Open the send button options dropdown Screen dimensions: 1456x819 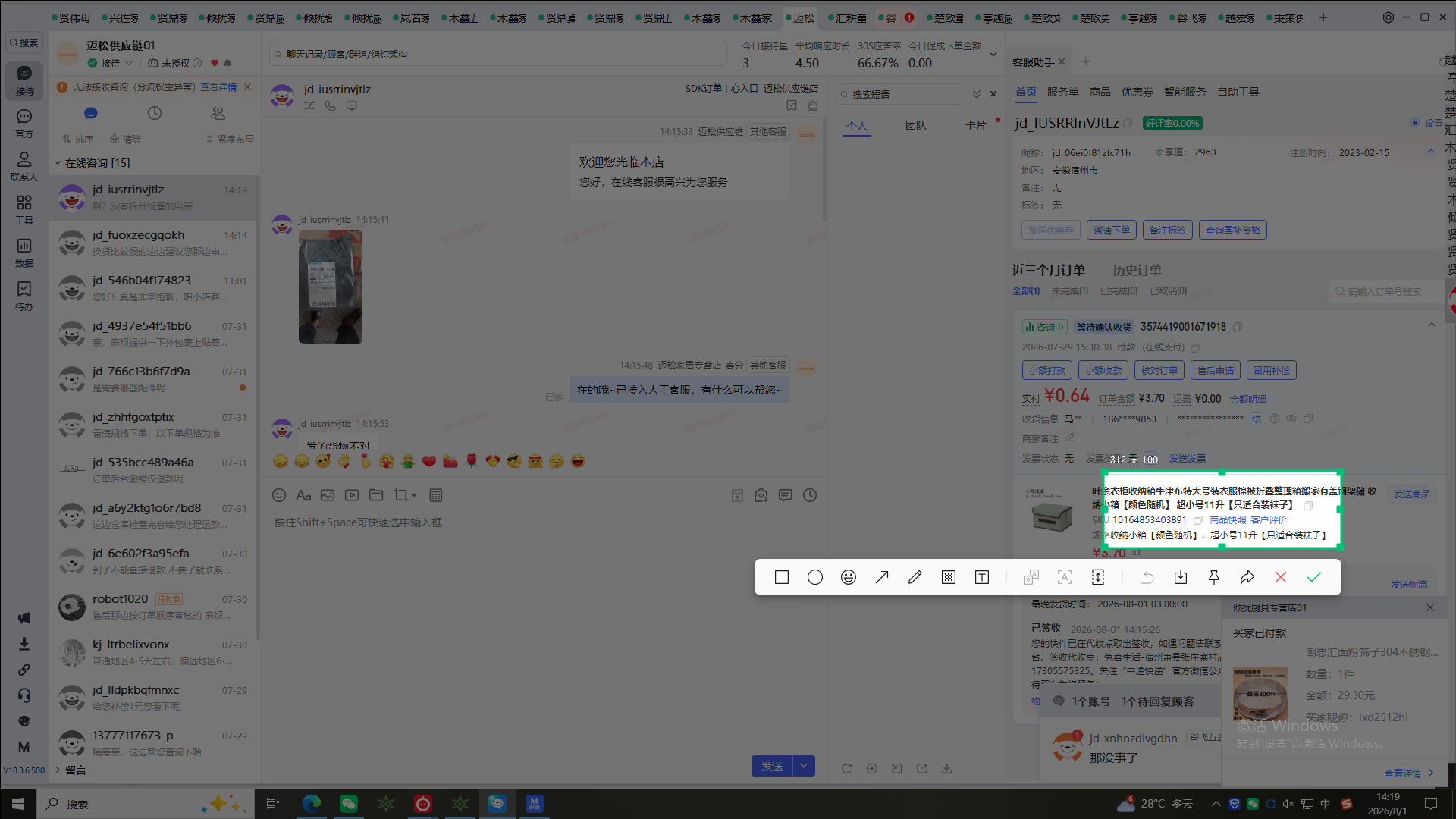tap(804, 766)
